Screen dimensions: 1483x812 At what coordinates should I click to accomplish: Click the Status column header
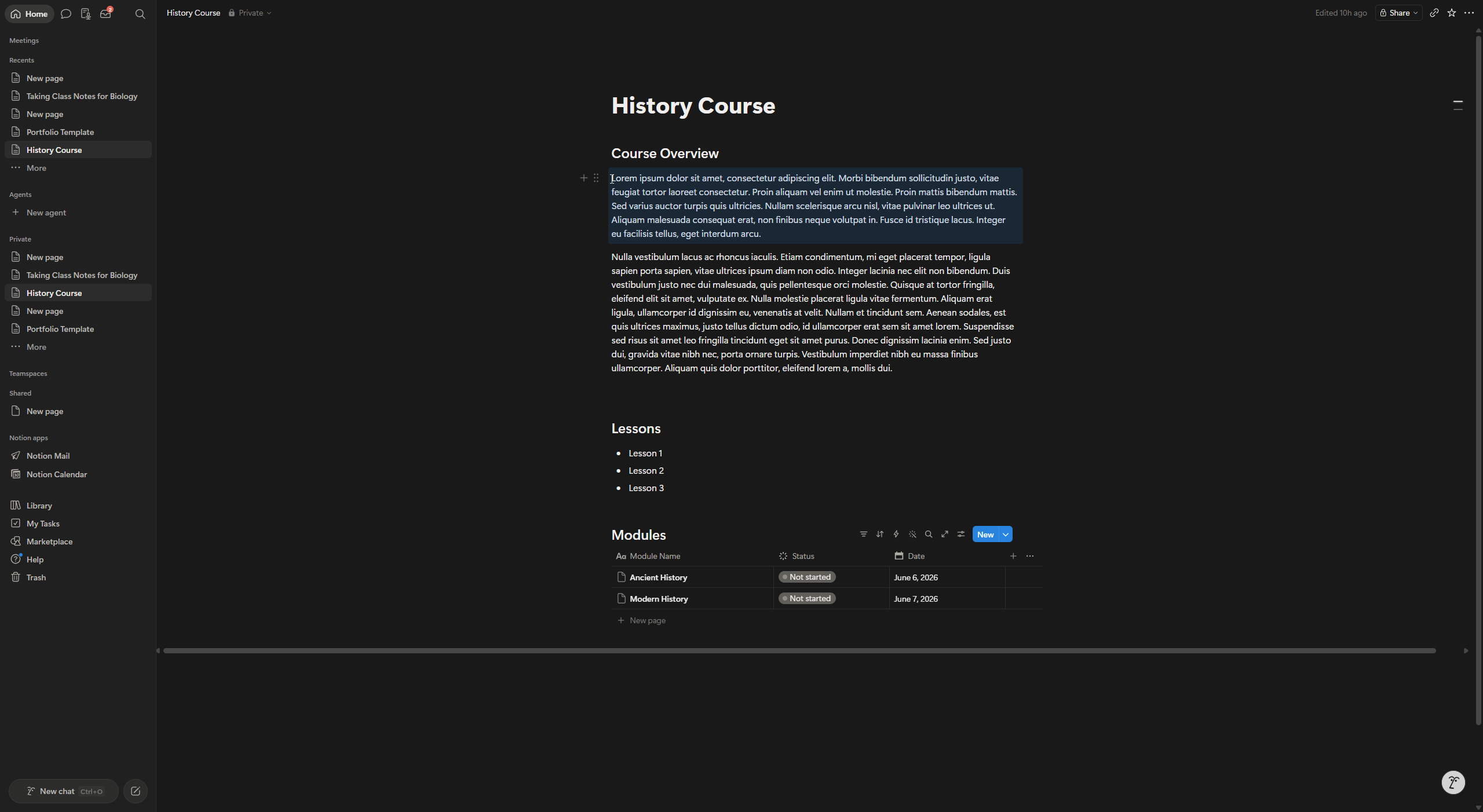(x=831, y=556)
